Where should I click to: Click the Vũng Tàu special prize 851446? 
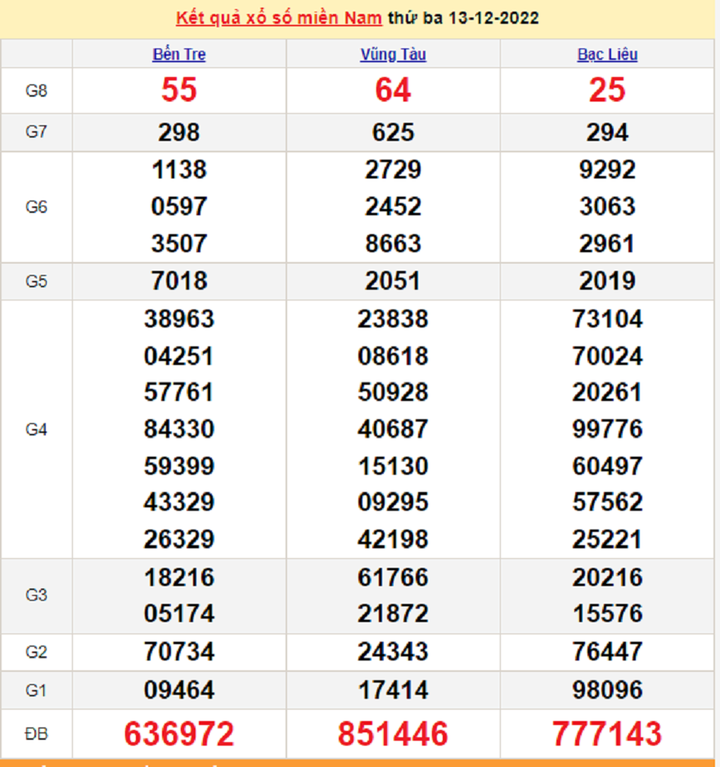point(393,734)
